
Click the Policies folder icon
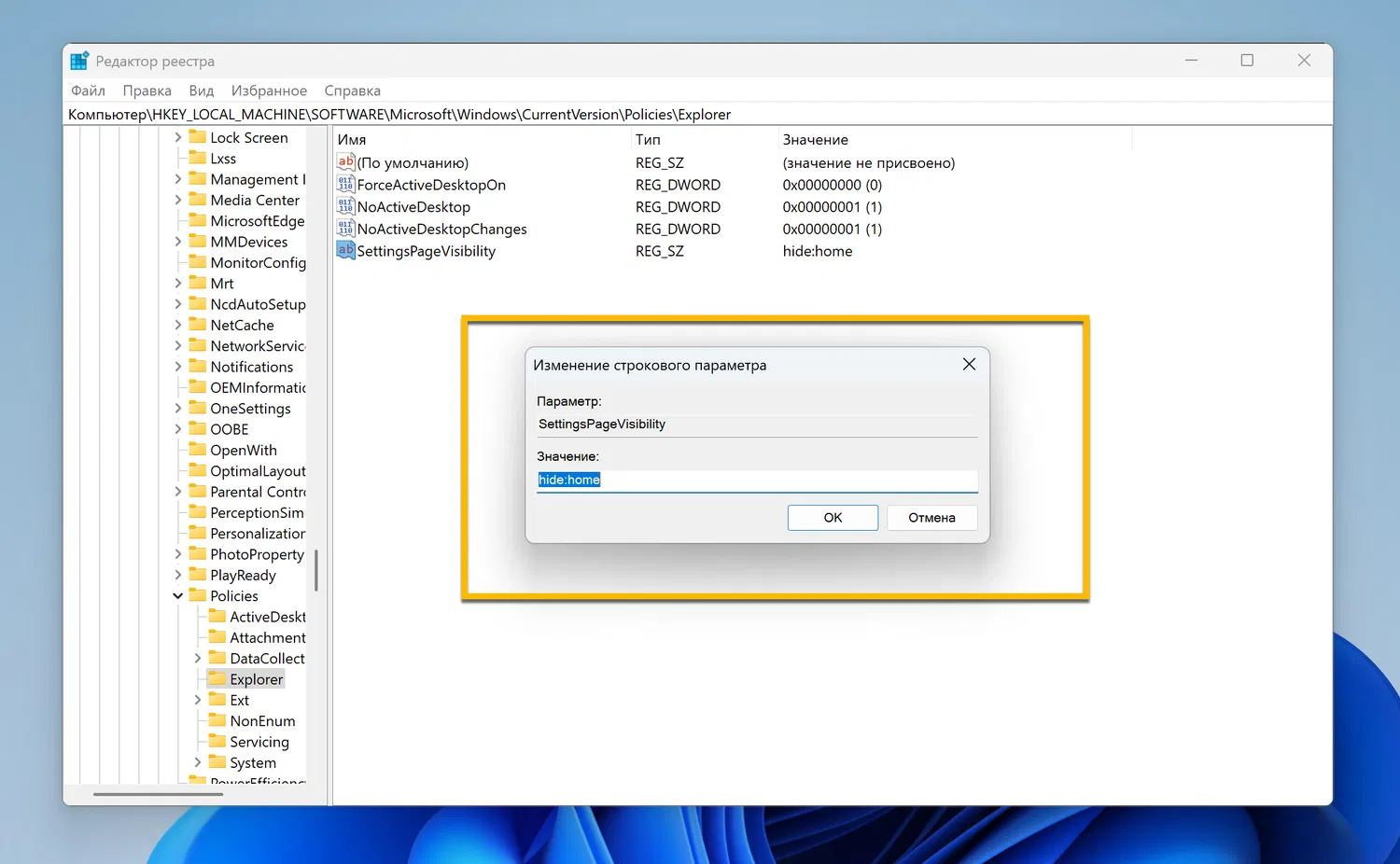coord(197,595)
